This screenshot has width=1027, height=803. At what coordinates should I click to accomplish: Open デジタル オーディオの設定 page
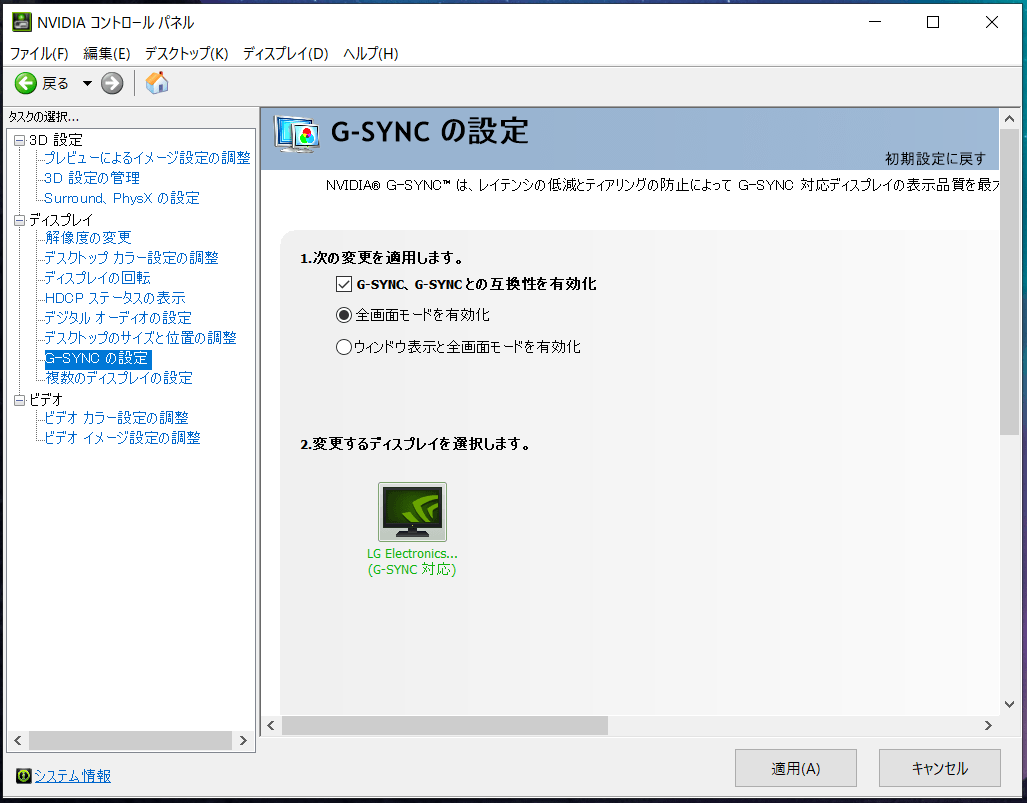pos(118,318)
